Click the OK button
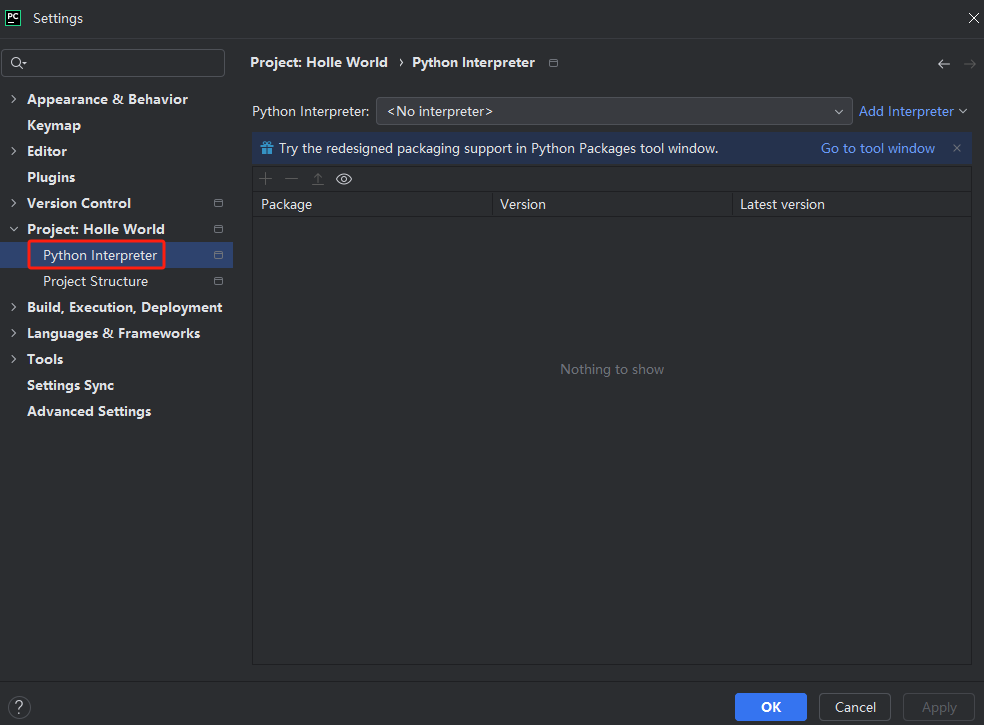Screen dimensions: 984x725 [770, 707]
